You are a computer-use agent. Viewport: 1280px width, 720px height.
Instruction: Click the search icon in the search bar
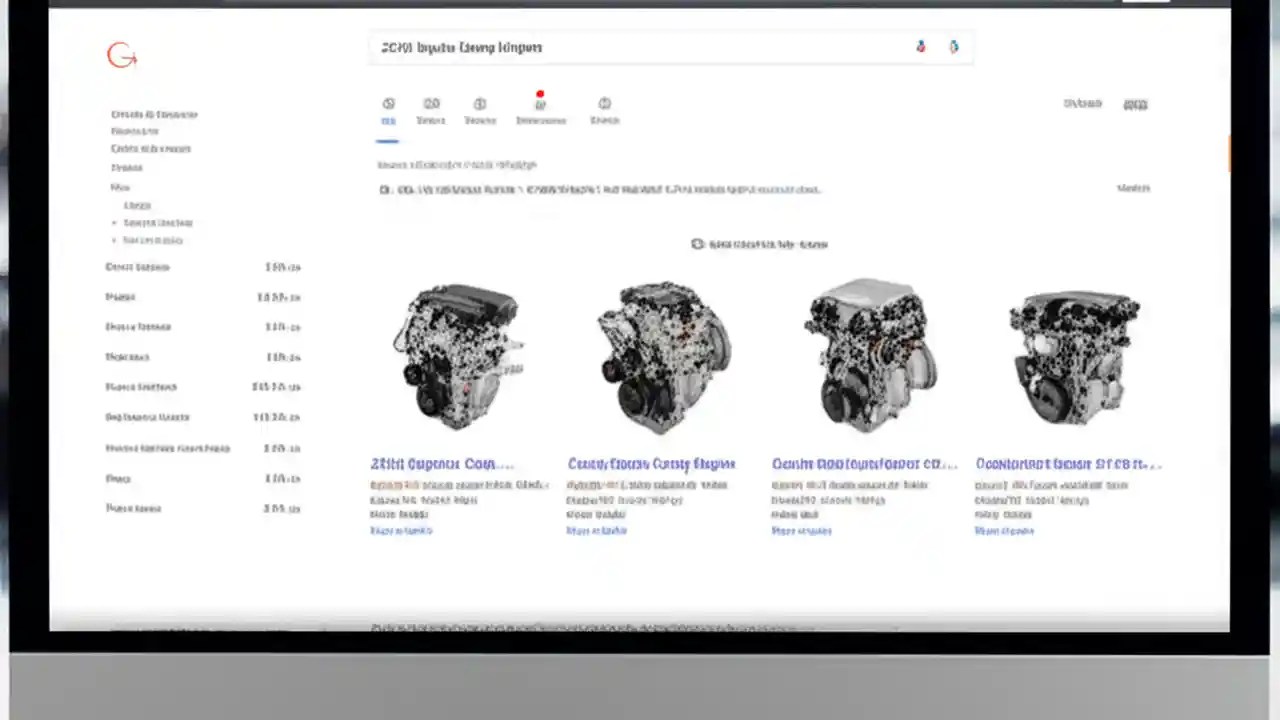(x=953, y=46)
